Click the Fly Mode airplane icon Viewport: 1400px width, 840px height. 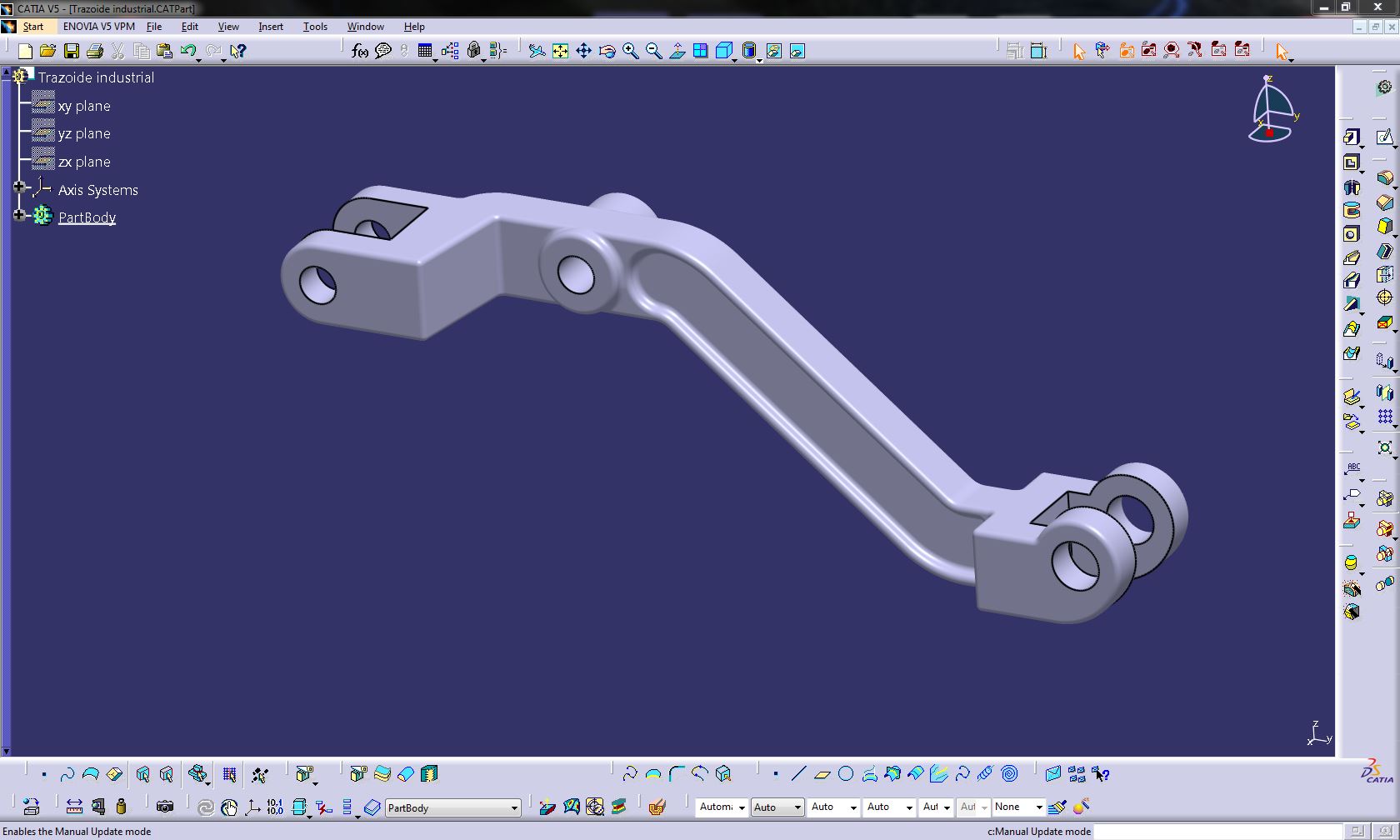tap(537, 52)
